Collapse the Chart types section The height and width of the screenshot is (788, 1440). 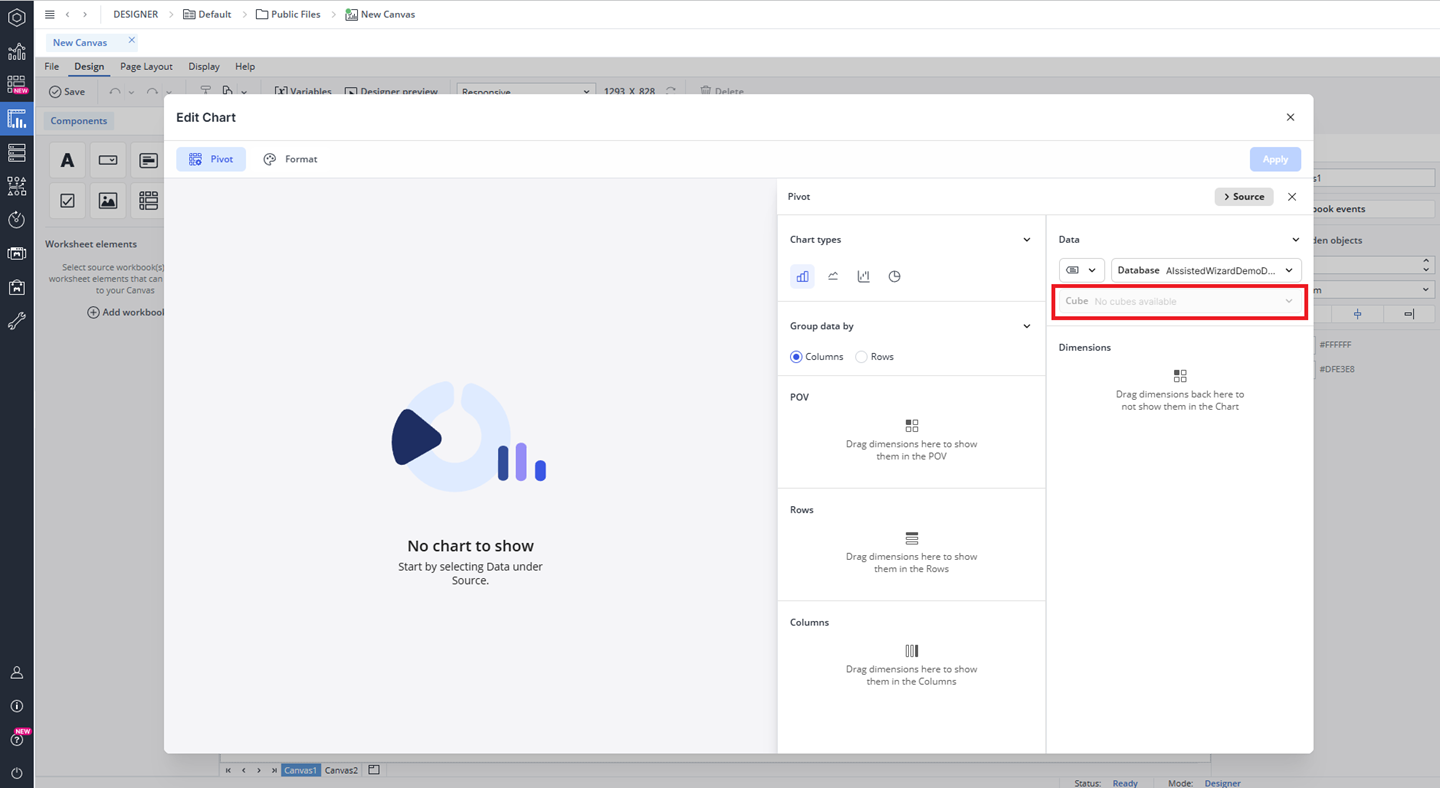[1027, 240]
